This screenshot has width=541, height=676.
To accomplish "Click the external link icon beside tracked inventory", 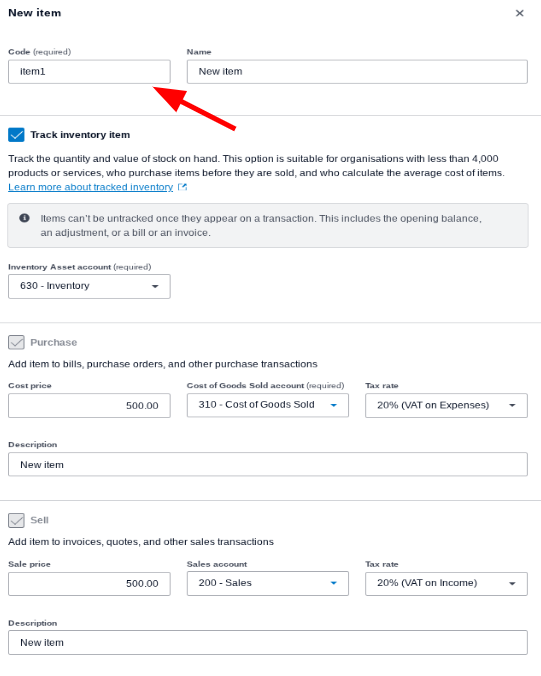I will click(x=183, y=187).
